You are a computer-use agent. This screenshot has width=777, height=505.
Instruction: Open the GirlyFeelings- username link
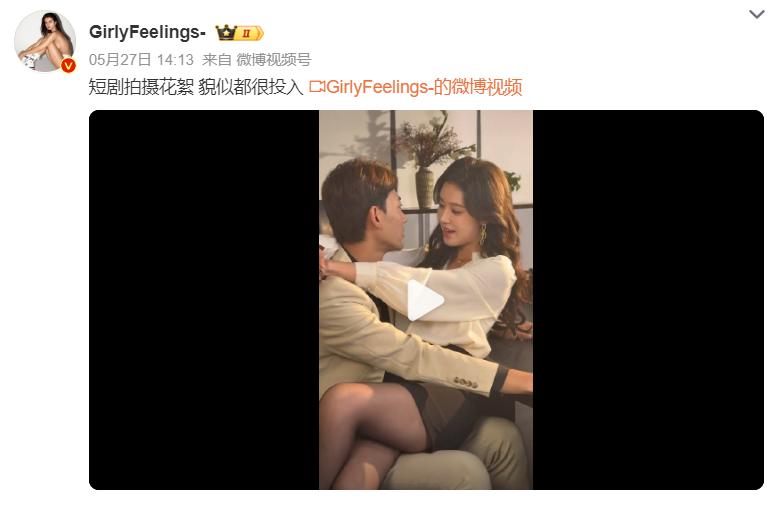point(147,32)
